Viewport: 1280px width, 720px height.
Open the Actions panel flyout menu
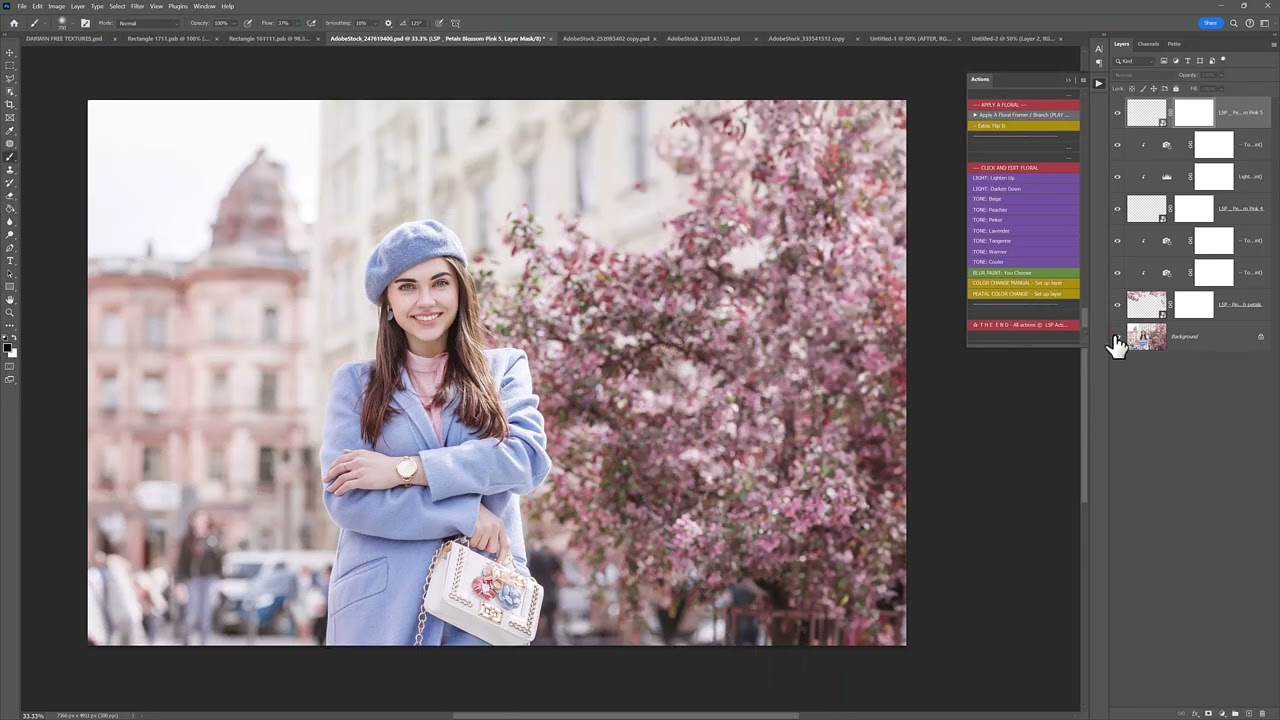(1082, 80)
